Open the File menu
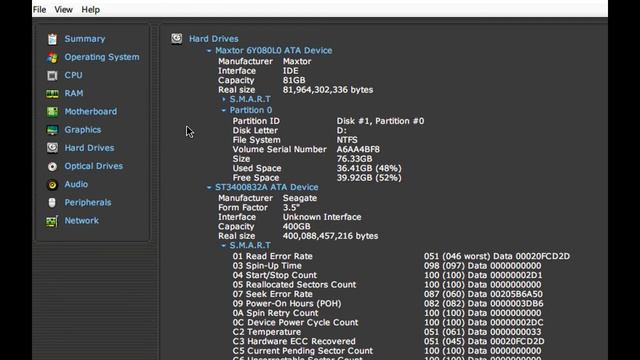This screenshot has height=360, width=640. 39,9
